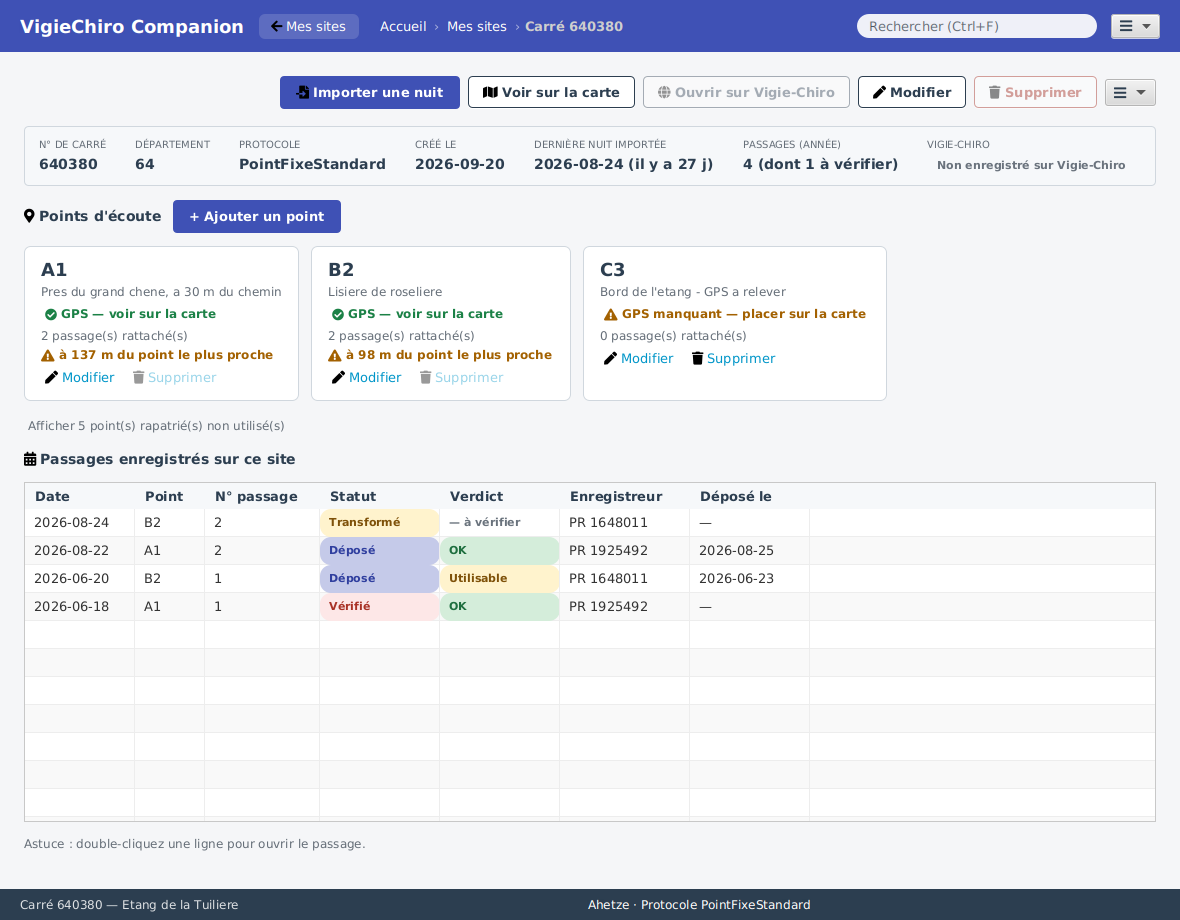Screen dimensions: 1180x920
Task: Open Mes sites breadcrumb item
Action: tap(476, 26)
